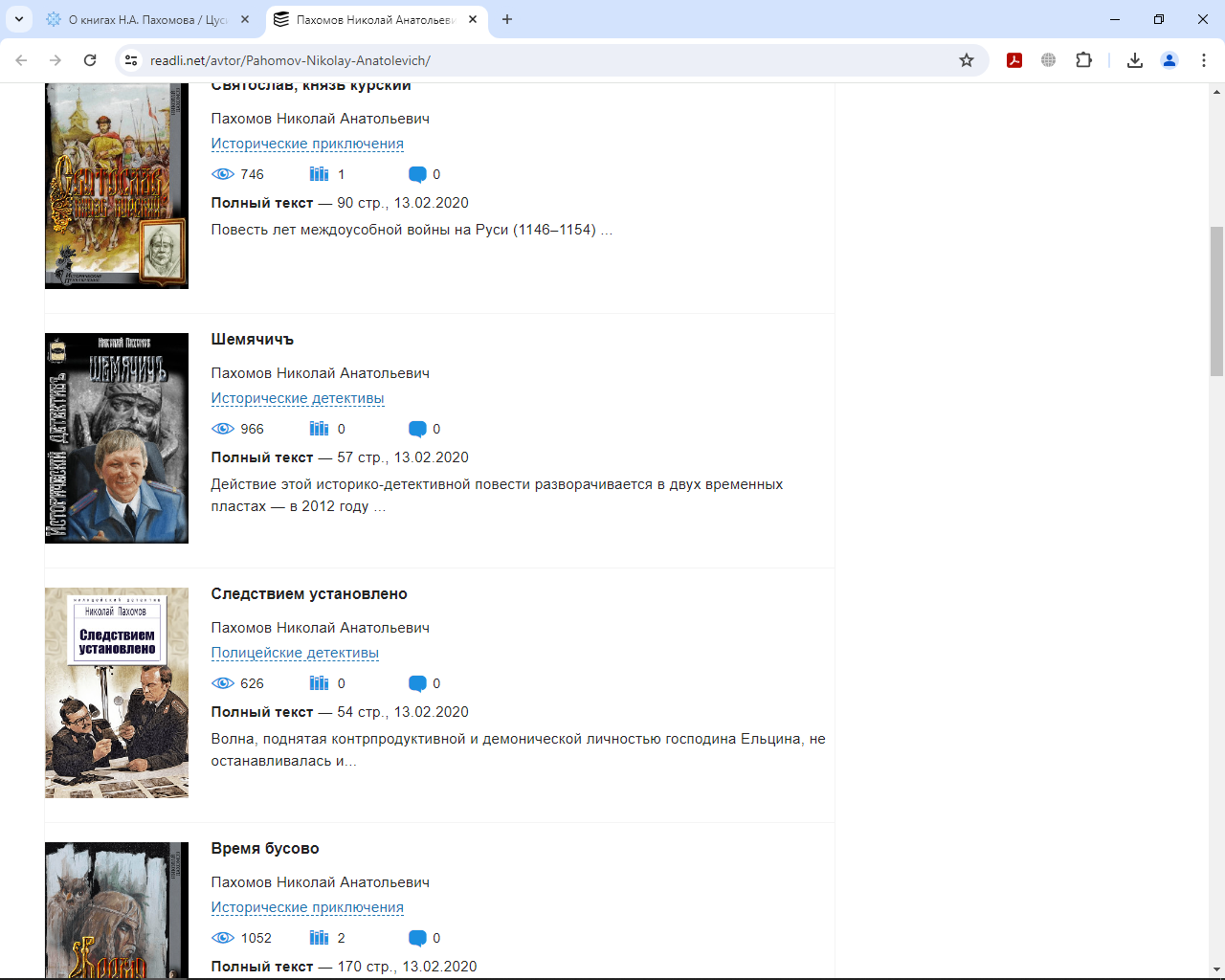
Task: Open the 'Шемячичъ' book title
Action: [253, 340]
